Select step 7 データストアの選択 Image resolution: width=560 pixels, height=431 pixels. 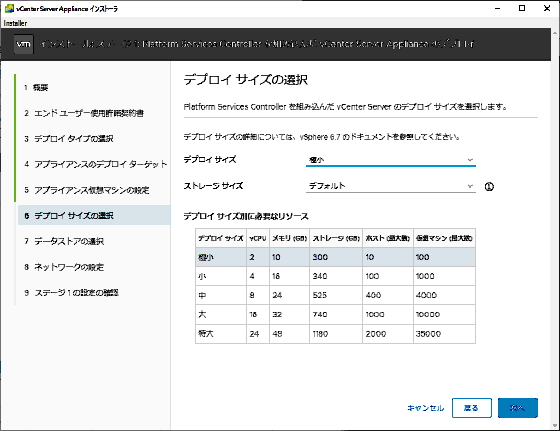[x=64, y=241]
